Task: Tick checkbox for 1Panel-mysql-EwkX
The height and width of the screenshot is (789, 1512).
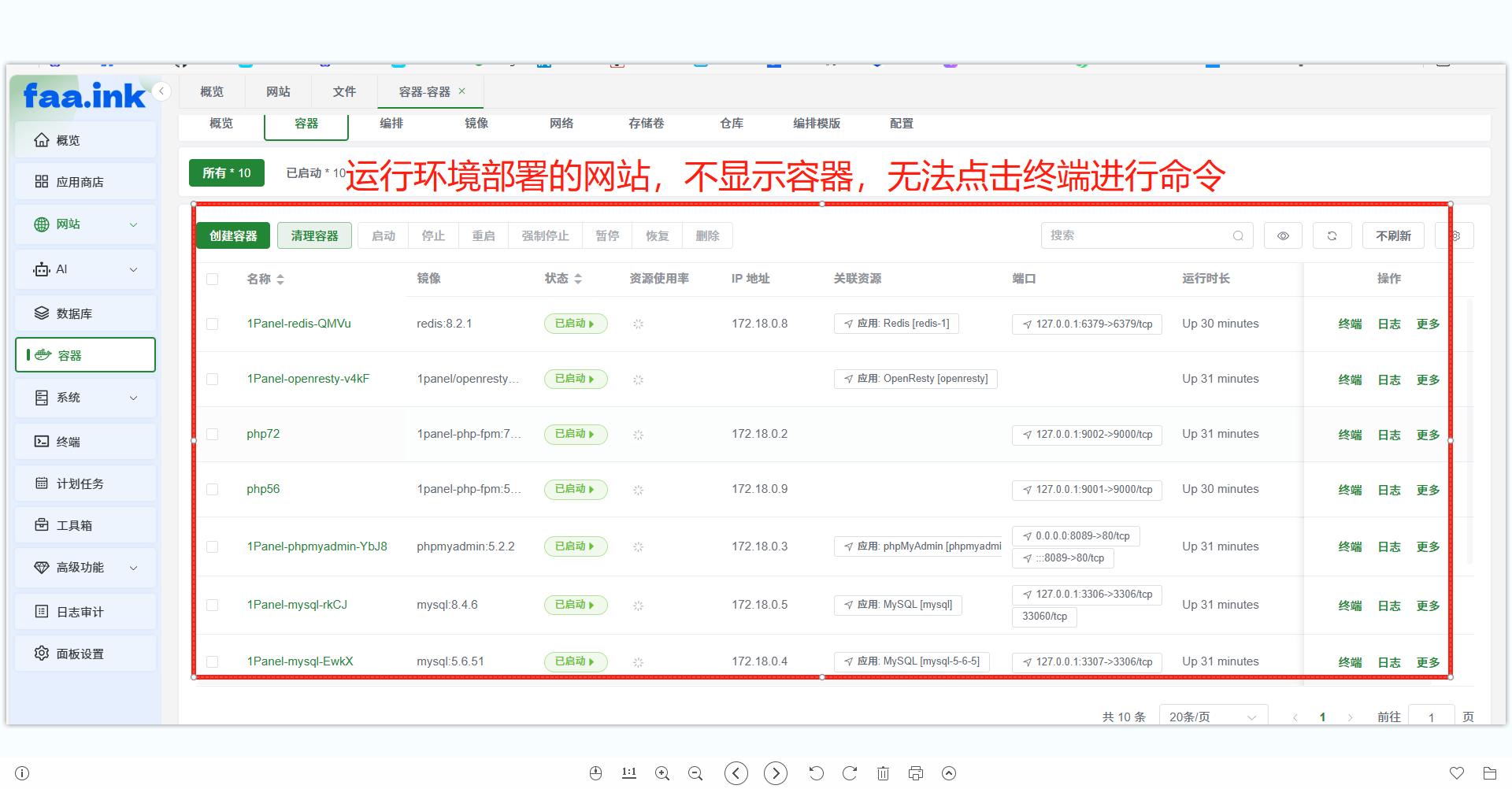Action: point(213,661)
